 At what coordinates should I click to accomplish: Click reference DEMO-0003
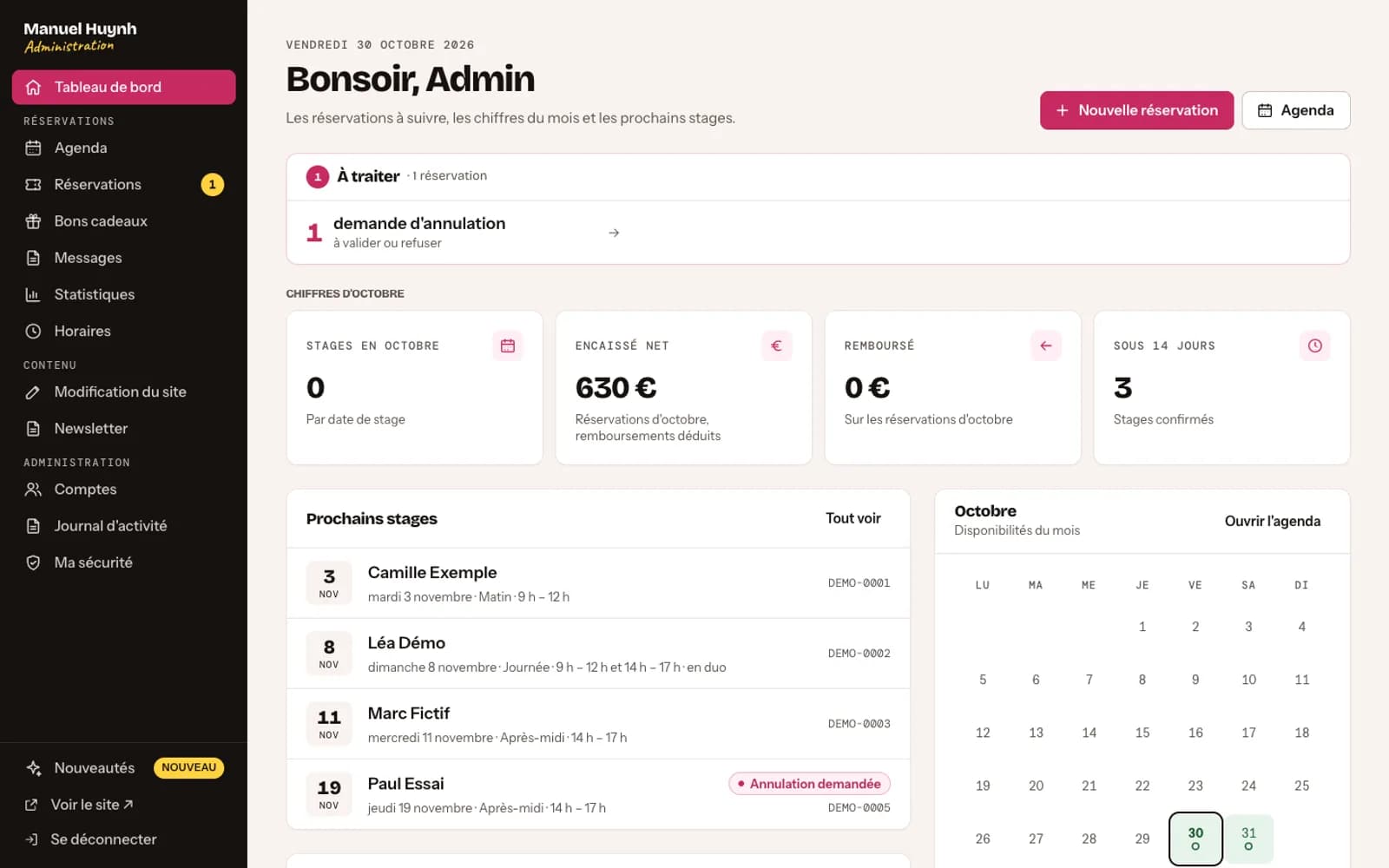click(859, 724)
